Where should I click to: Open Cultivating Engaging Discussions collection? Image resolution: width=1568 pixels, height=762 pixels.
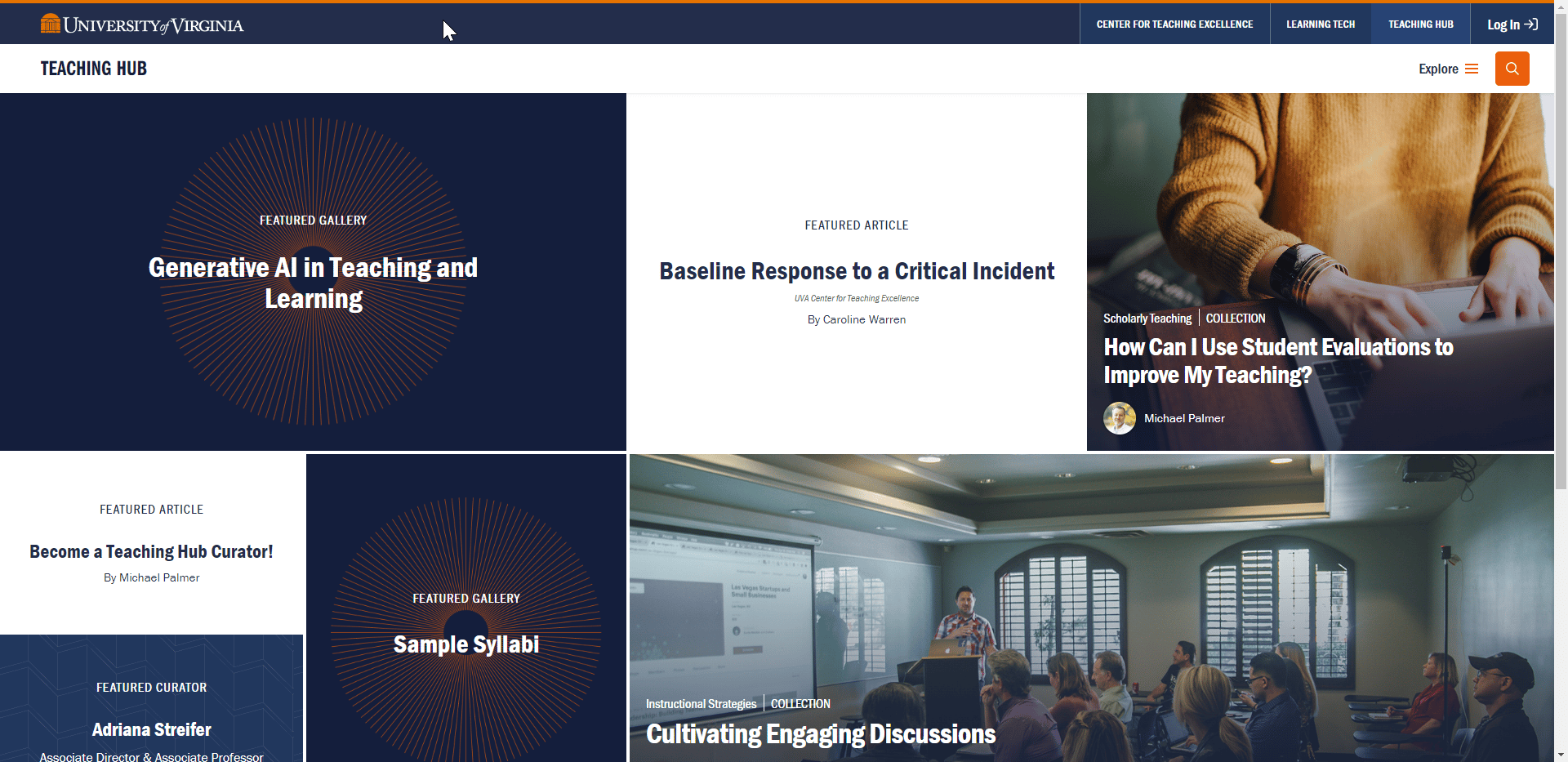(x=821, y=733)
